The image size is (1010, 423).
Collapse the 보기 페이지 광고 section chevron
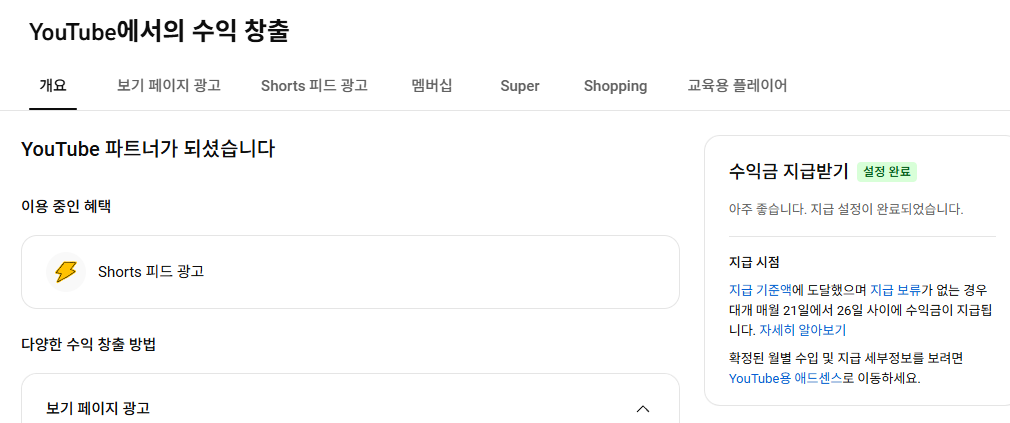click(x=643, y=408)
